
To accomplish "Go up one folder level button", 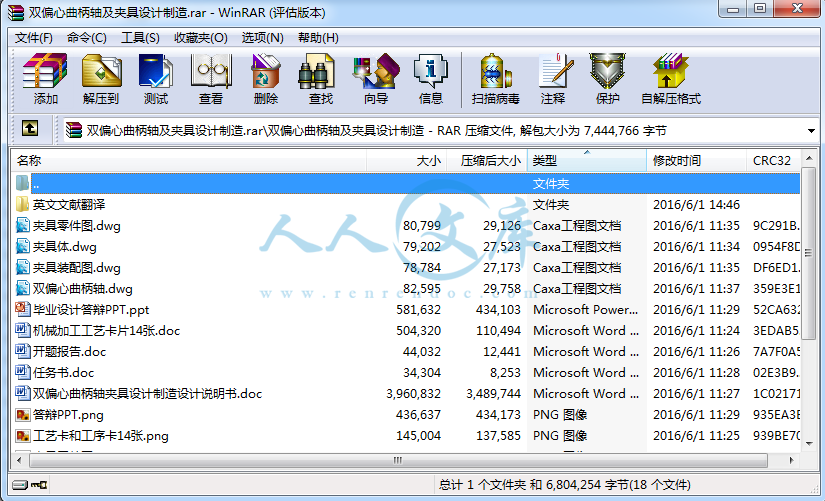I will pos(29,128).
